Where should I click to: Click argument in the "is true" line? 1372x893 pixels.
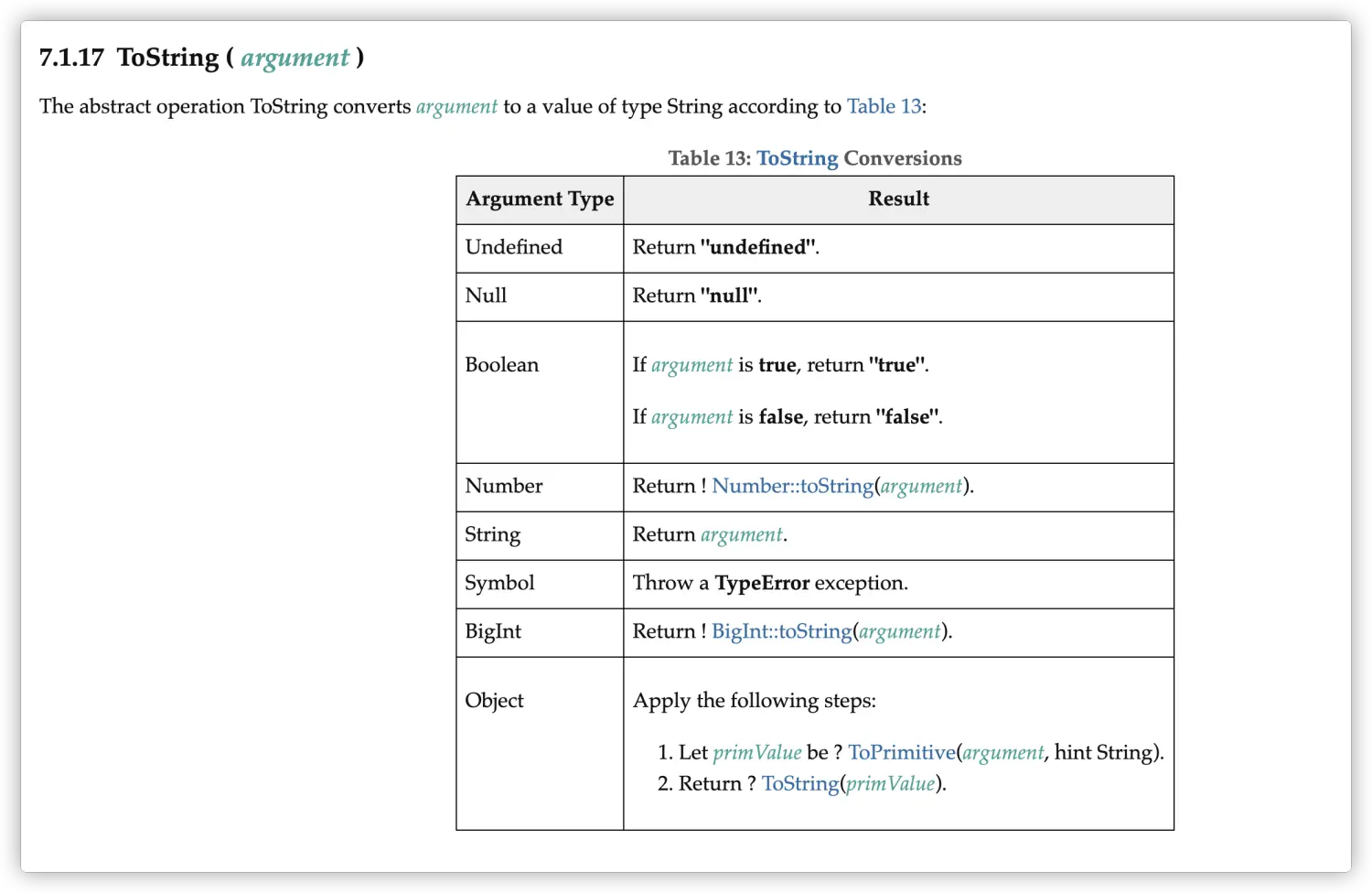691,365
